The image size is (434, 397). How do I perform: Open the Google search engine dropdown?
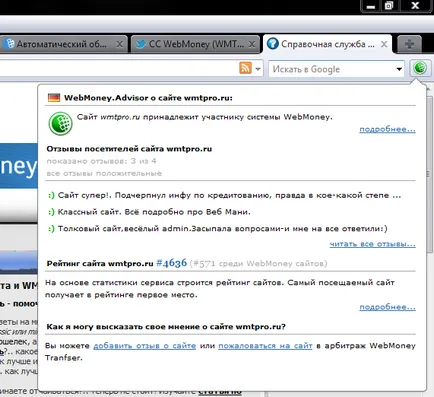point(399,69)
